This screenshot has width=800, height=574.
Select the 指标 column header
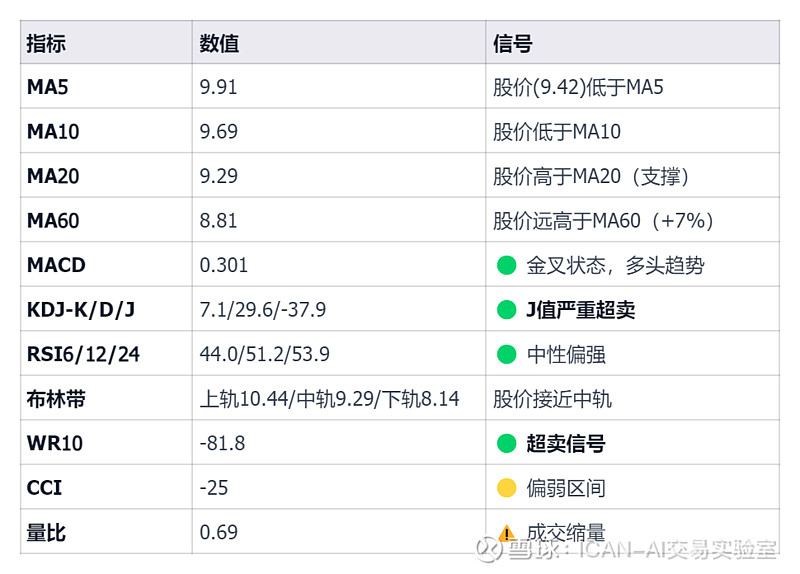pos(46,44)
